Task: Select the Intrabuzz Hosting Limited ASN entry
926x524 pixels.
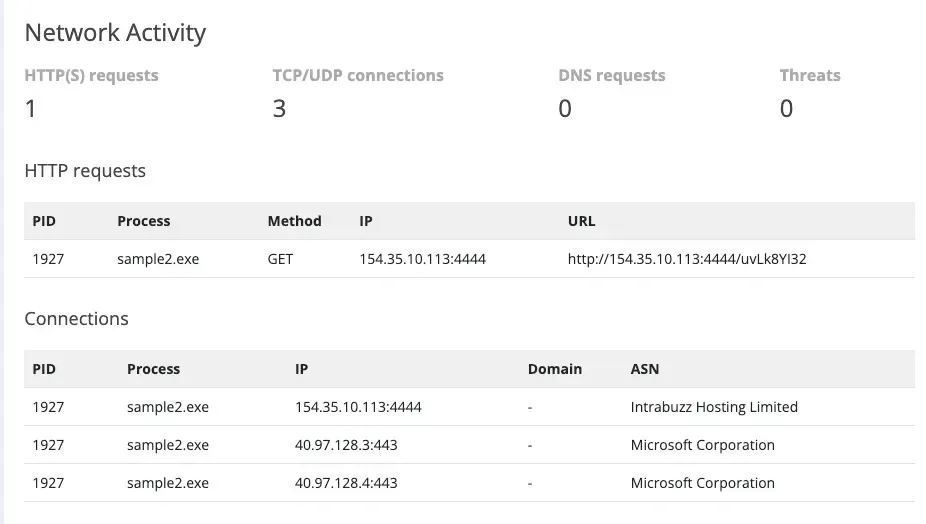Action: coord(714,407)
